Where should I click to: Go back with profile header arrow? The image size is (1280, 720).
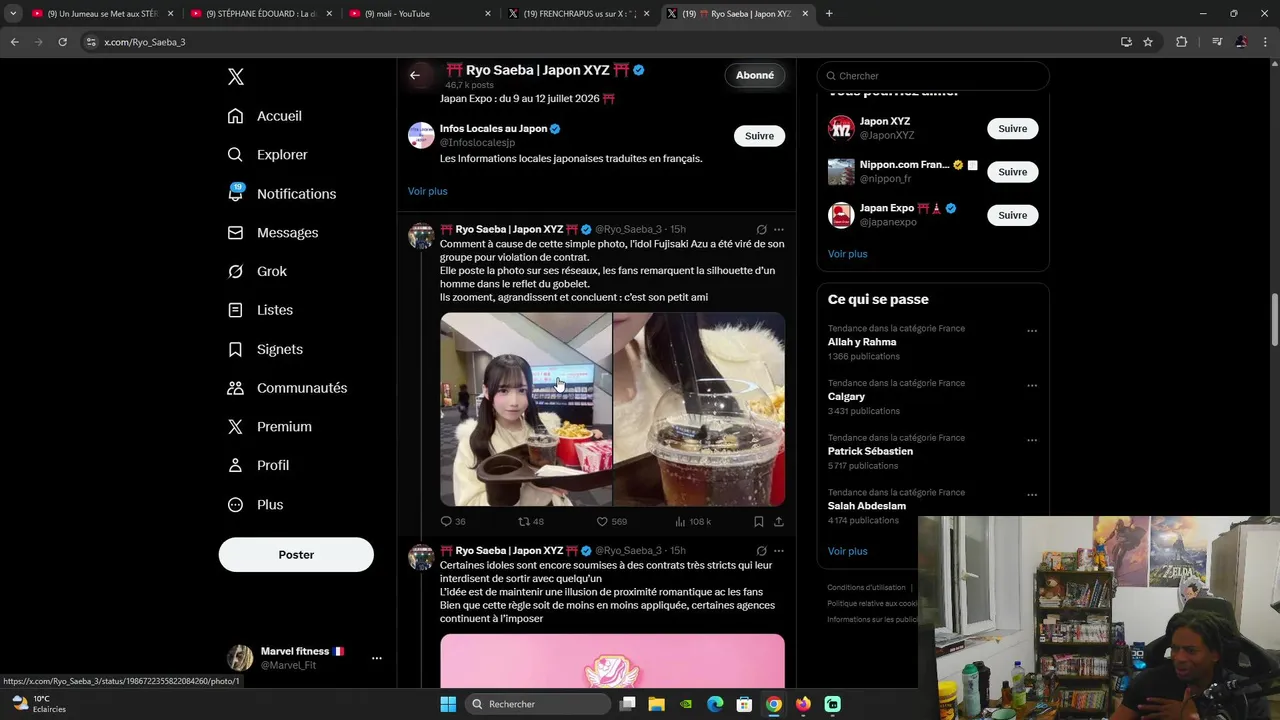coord(415,75)
